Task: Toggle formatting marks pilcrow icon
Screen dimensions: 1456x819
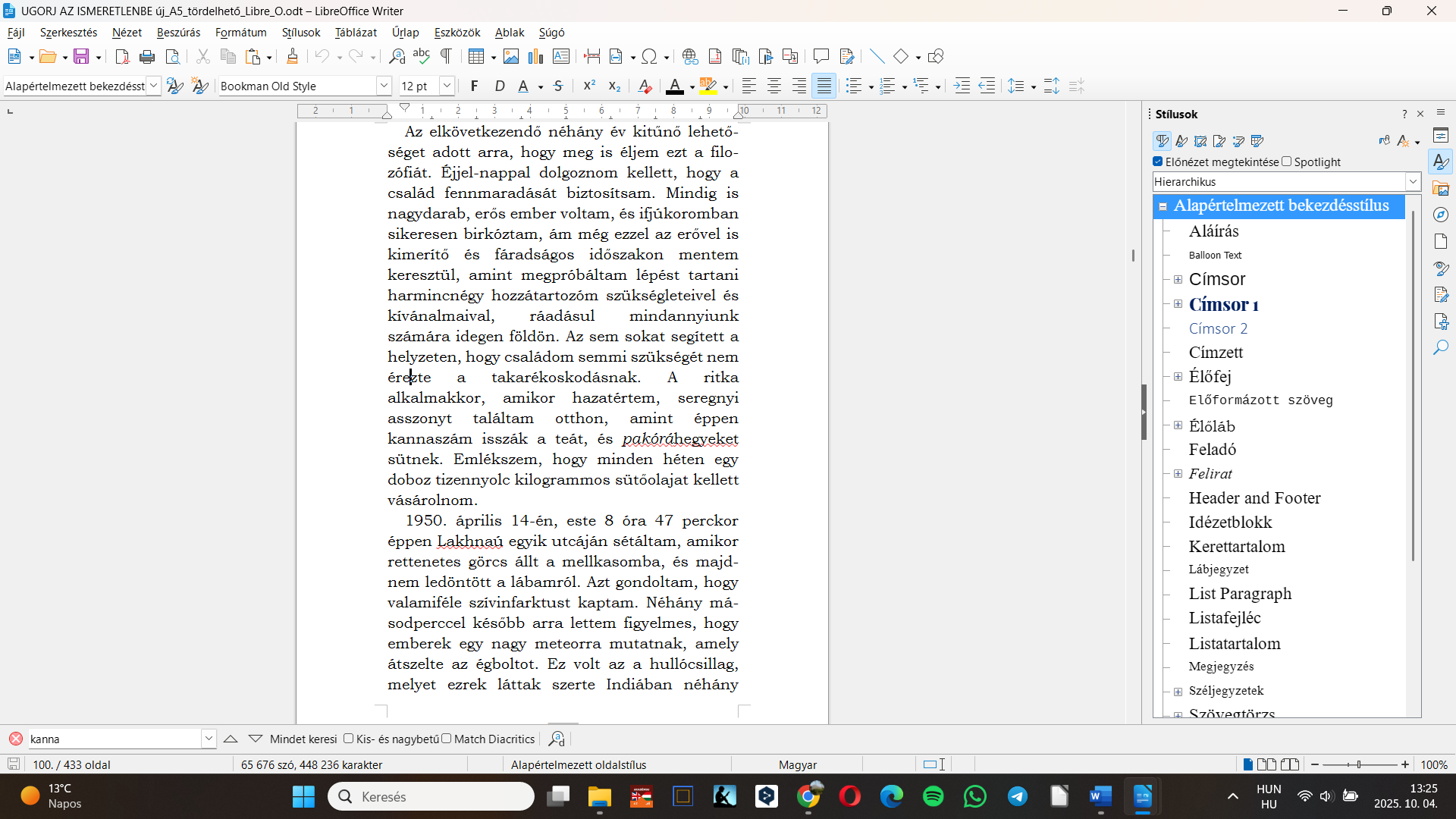Action: click(447, 56)
